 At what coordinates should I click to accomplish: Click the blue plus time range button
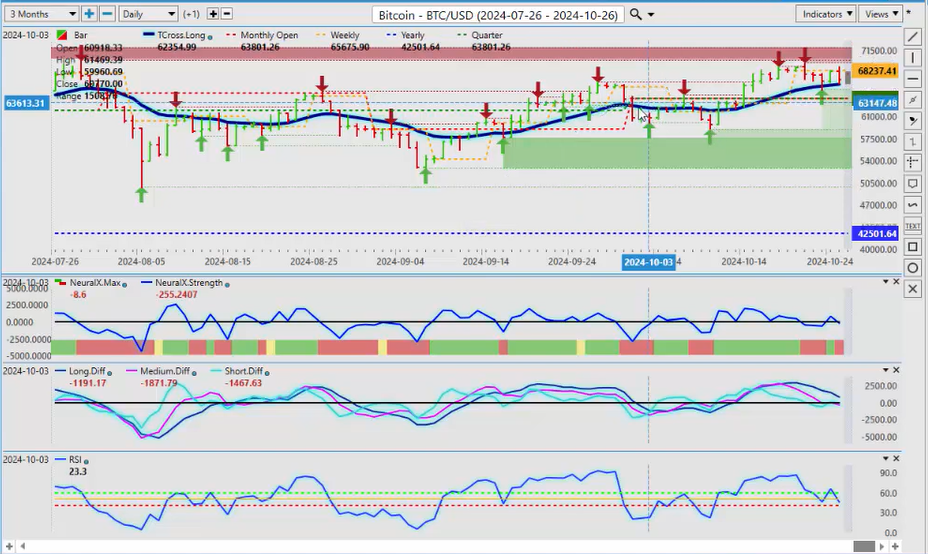89,14
